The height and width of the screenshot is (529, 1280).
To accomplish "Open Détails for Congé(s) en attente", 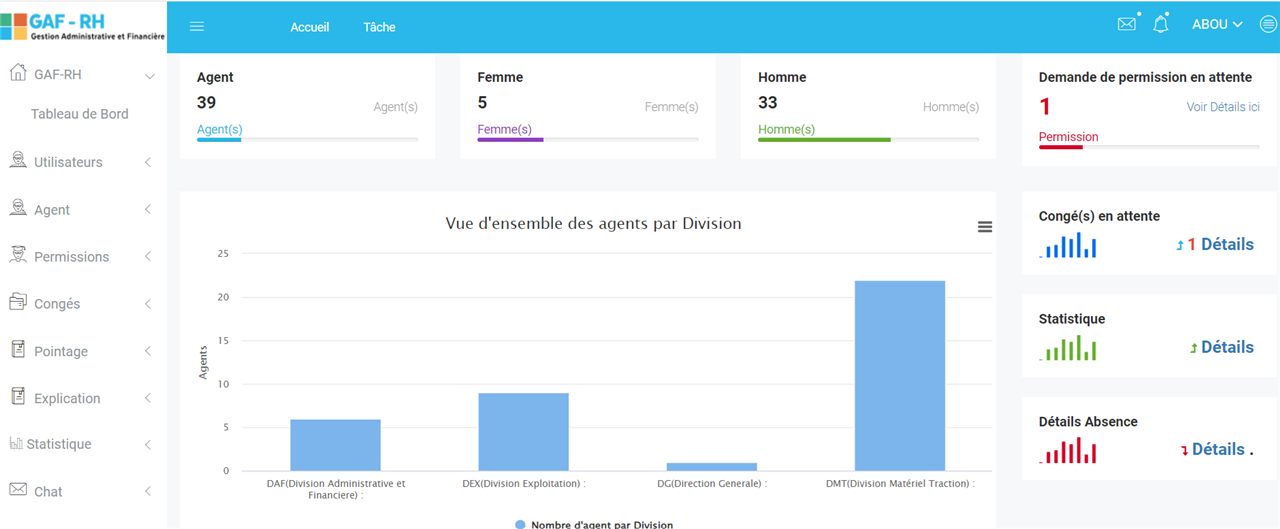I will coord(1227,244).
